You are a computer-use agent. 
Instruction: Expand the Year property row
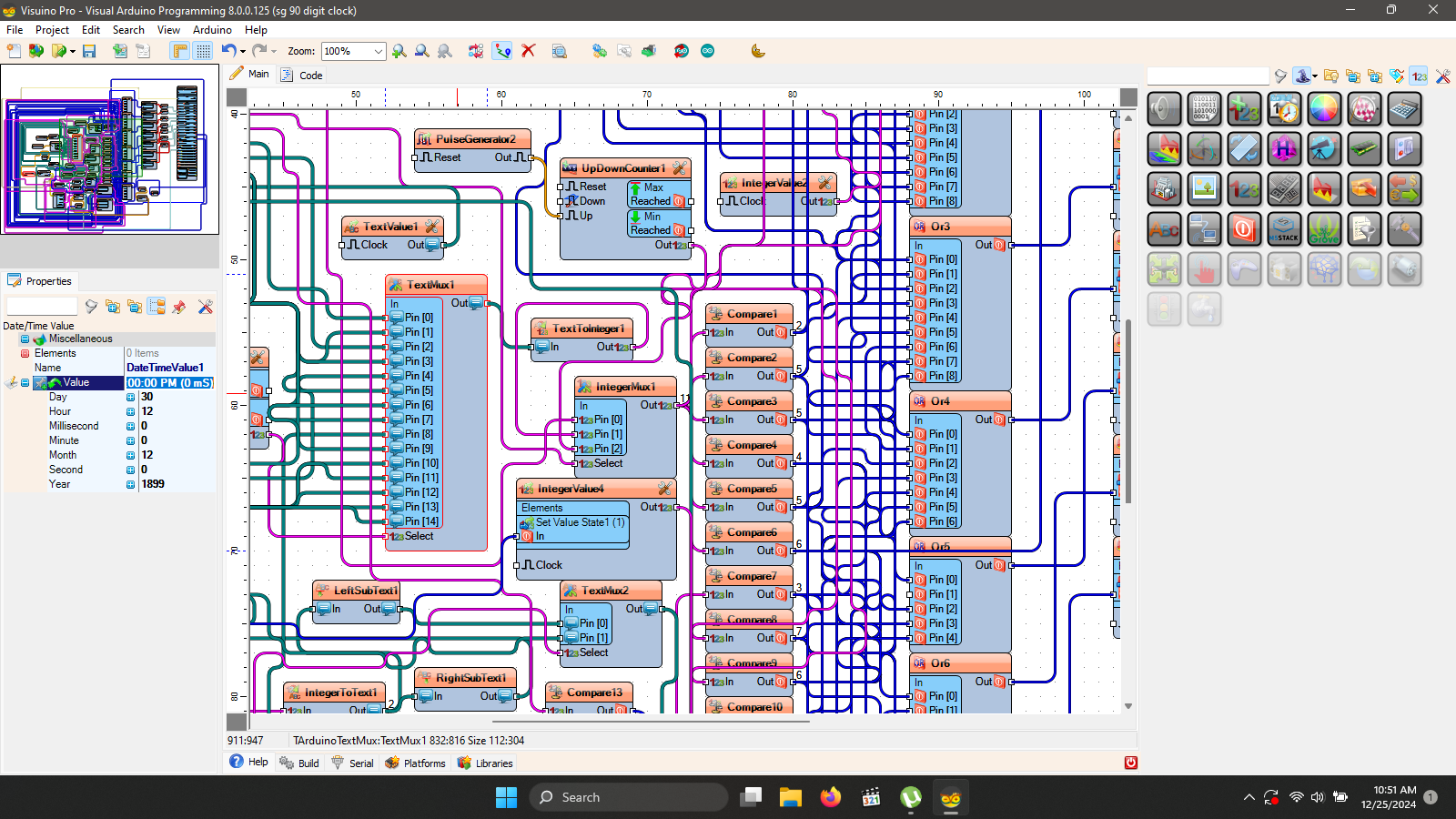pos(130,484)
